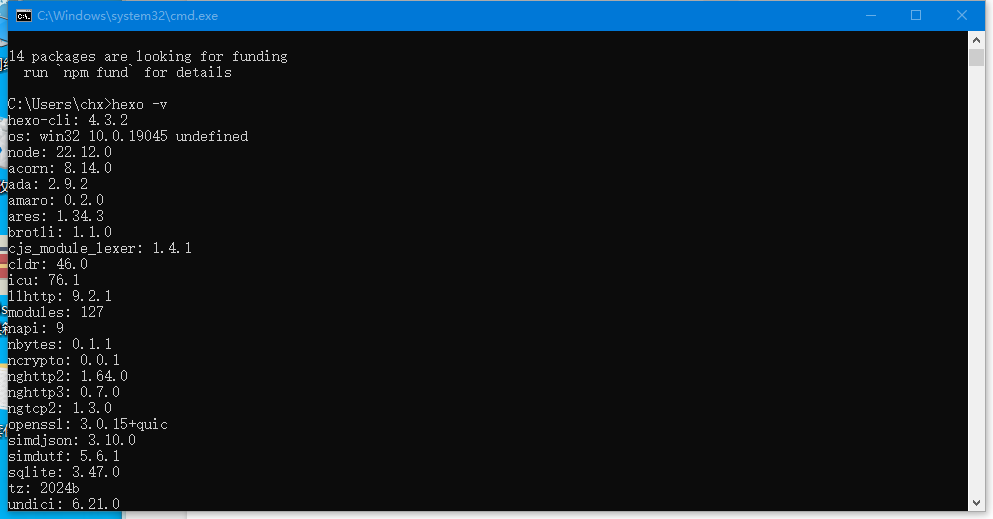Click the line '14 packages are looking for funding'

148,56
